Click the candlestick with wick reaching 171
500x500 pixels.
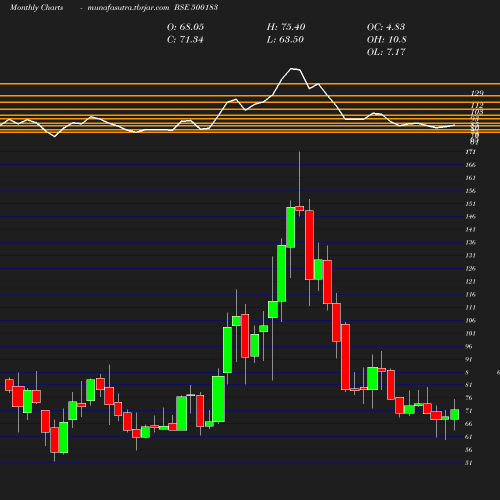tap(300, 208)
